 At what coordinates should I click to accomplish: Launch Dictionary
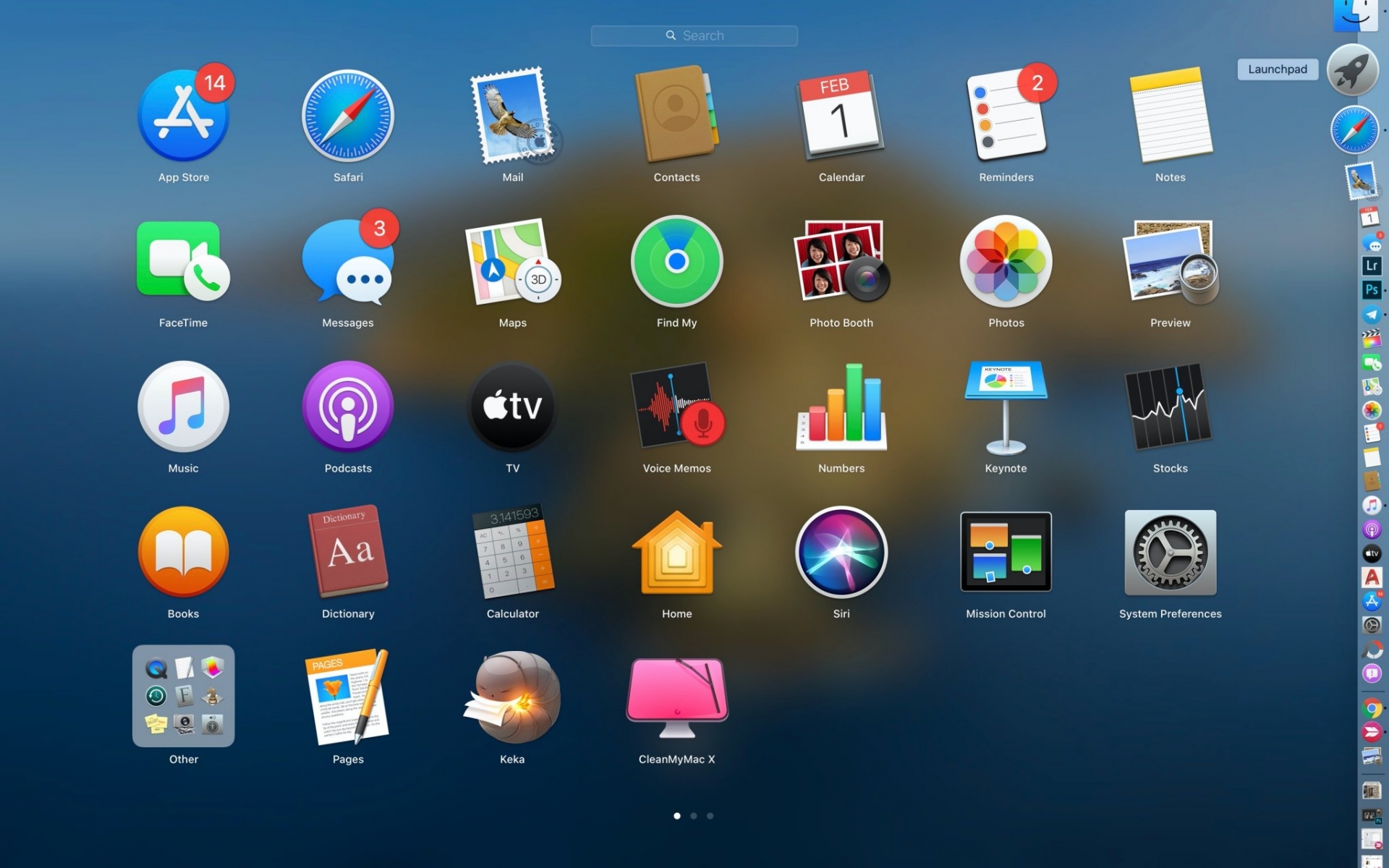click(x=348, y=552)
